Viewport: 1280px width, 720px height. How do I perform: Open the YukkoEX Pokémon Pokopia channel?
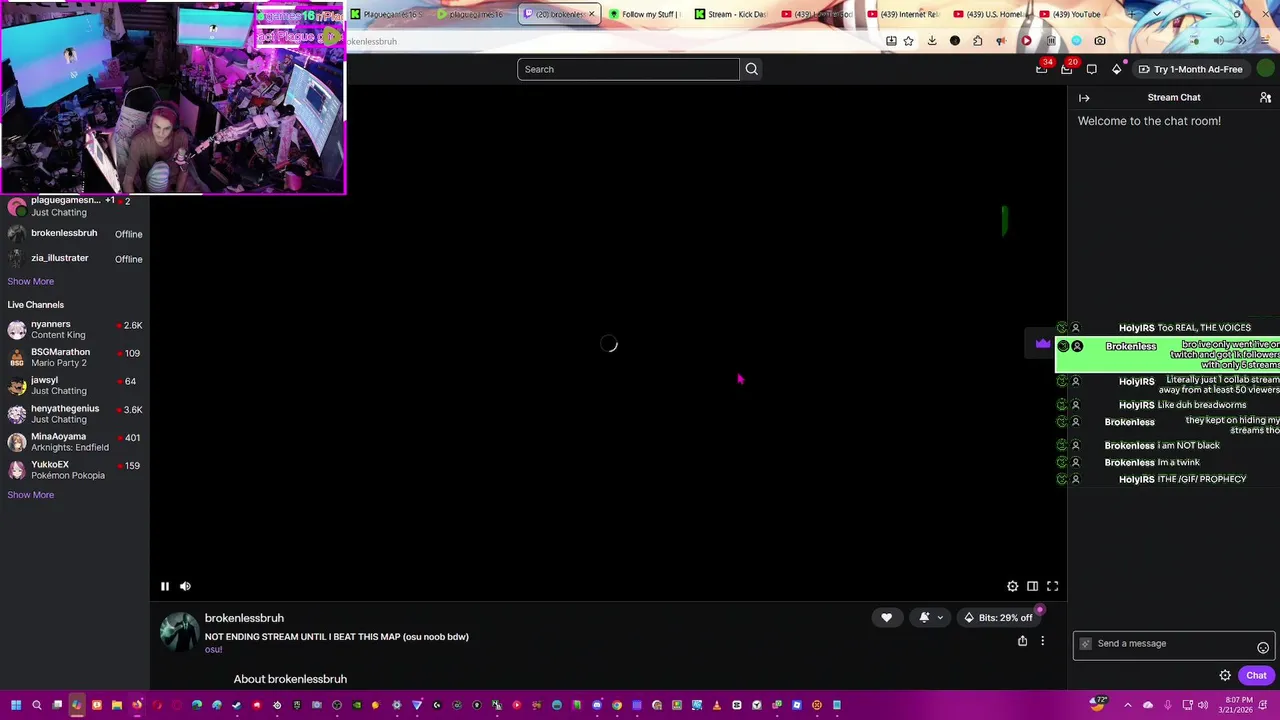coord(75,469)
